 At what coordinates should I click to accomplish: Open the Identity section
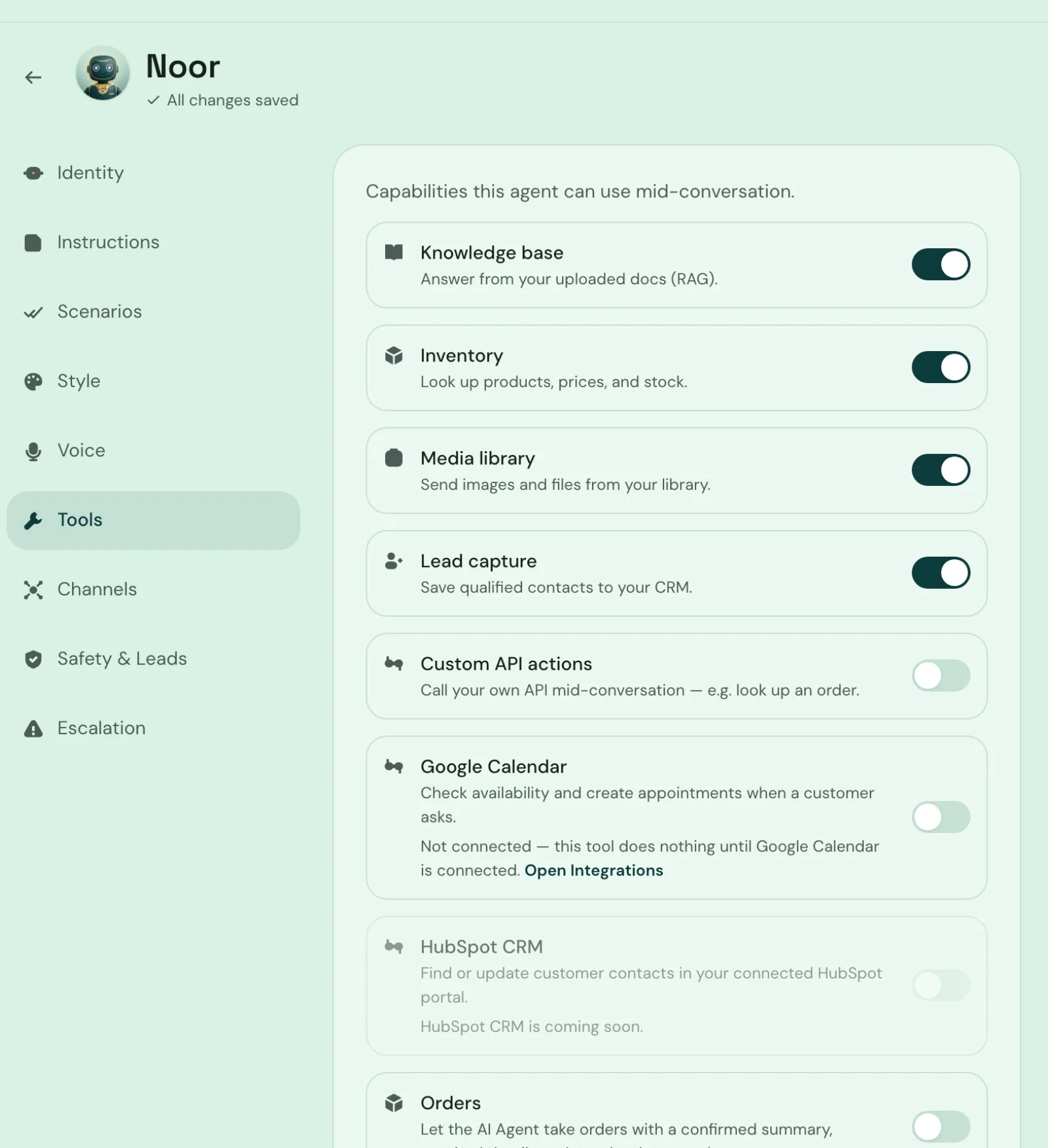153,173
